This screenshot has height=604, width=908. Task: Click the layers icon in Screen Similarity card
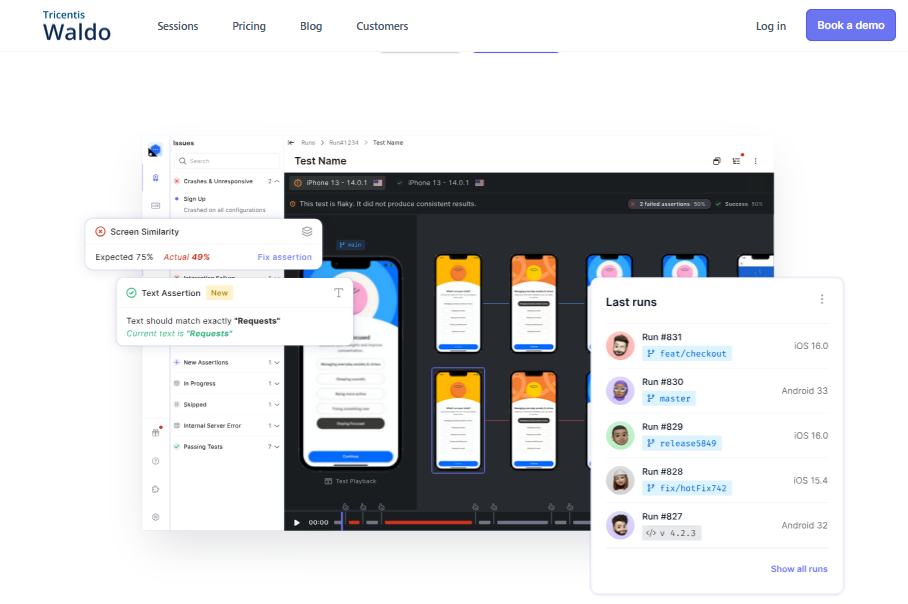click(307, 231)
